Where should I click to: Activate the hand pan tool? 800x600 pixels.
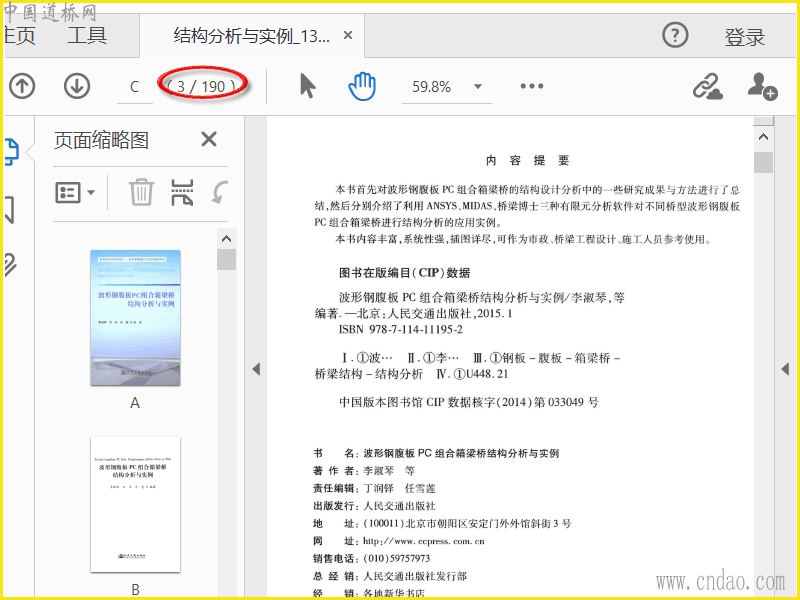coord(362,86)
